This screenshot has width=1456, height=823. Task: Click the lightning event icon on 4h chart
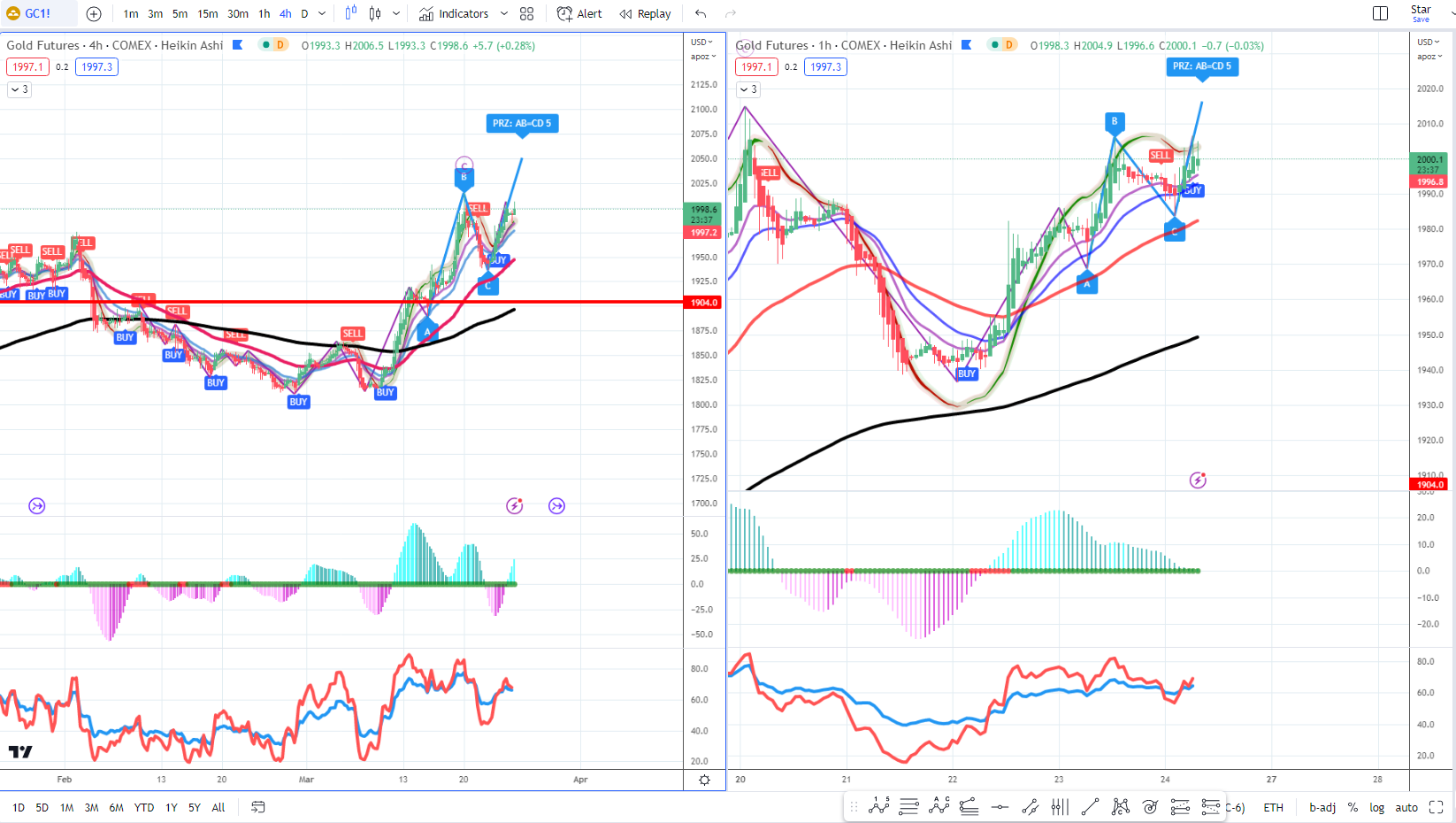[515, 506]
